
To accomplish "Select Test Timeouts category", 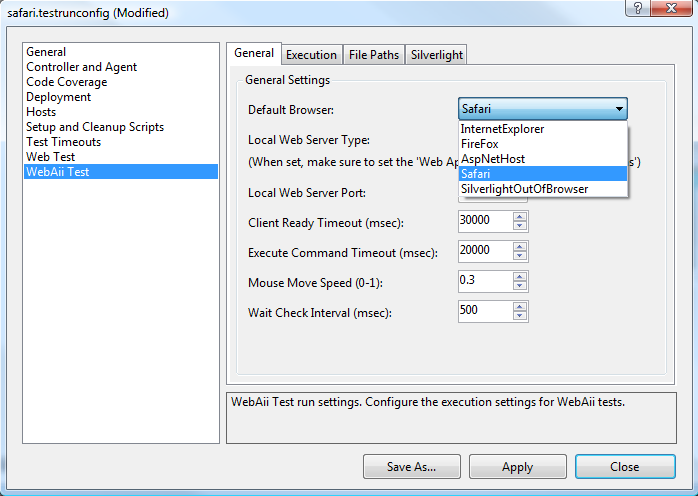I will [63, 142].
